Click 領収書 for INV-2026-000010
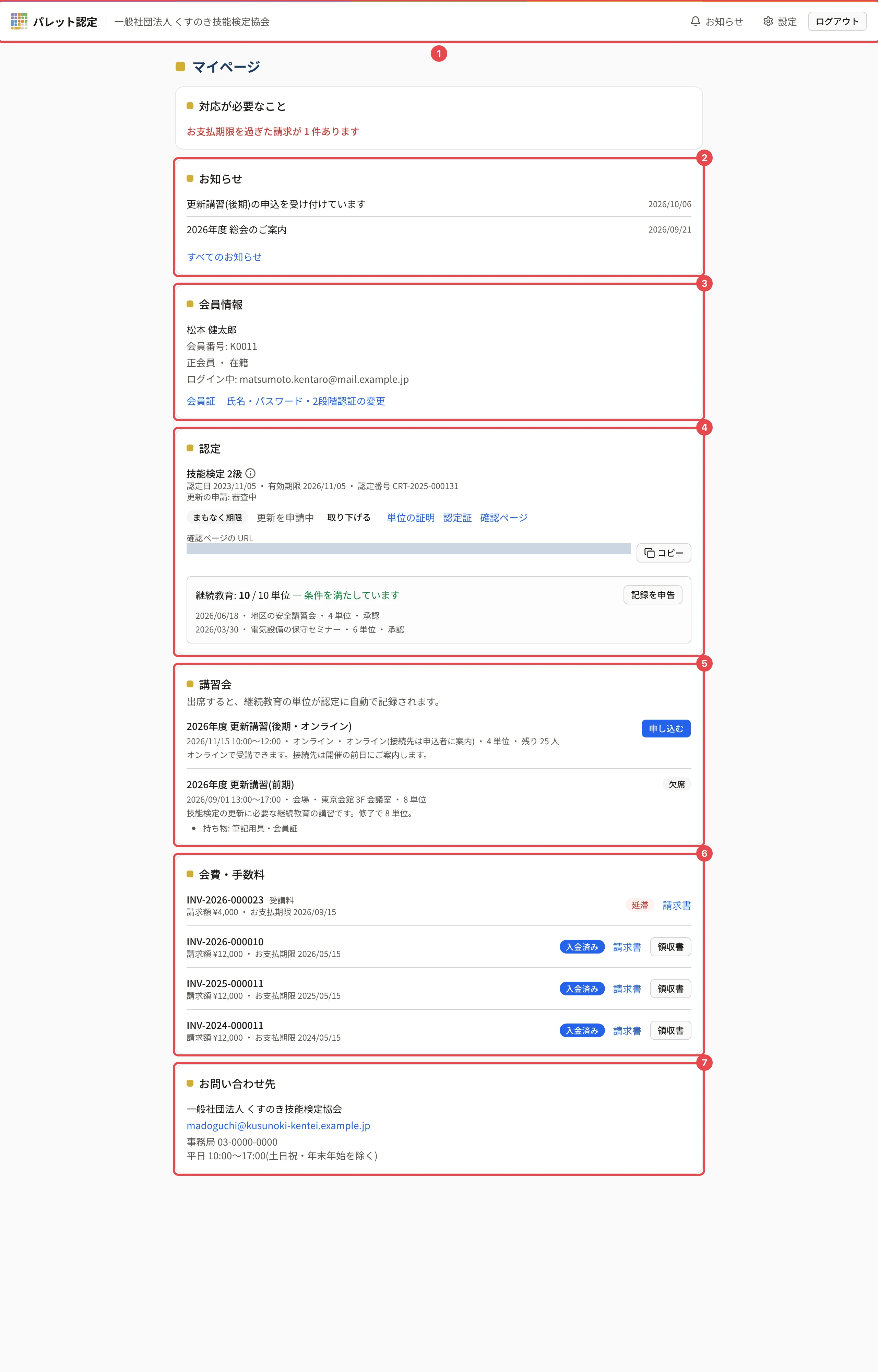Viewport: 878px width, 1372px height. [x=671, y=947]
